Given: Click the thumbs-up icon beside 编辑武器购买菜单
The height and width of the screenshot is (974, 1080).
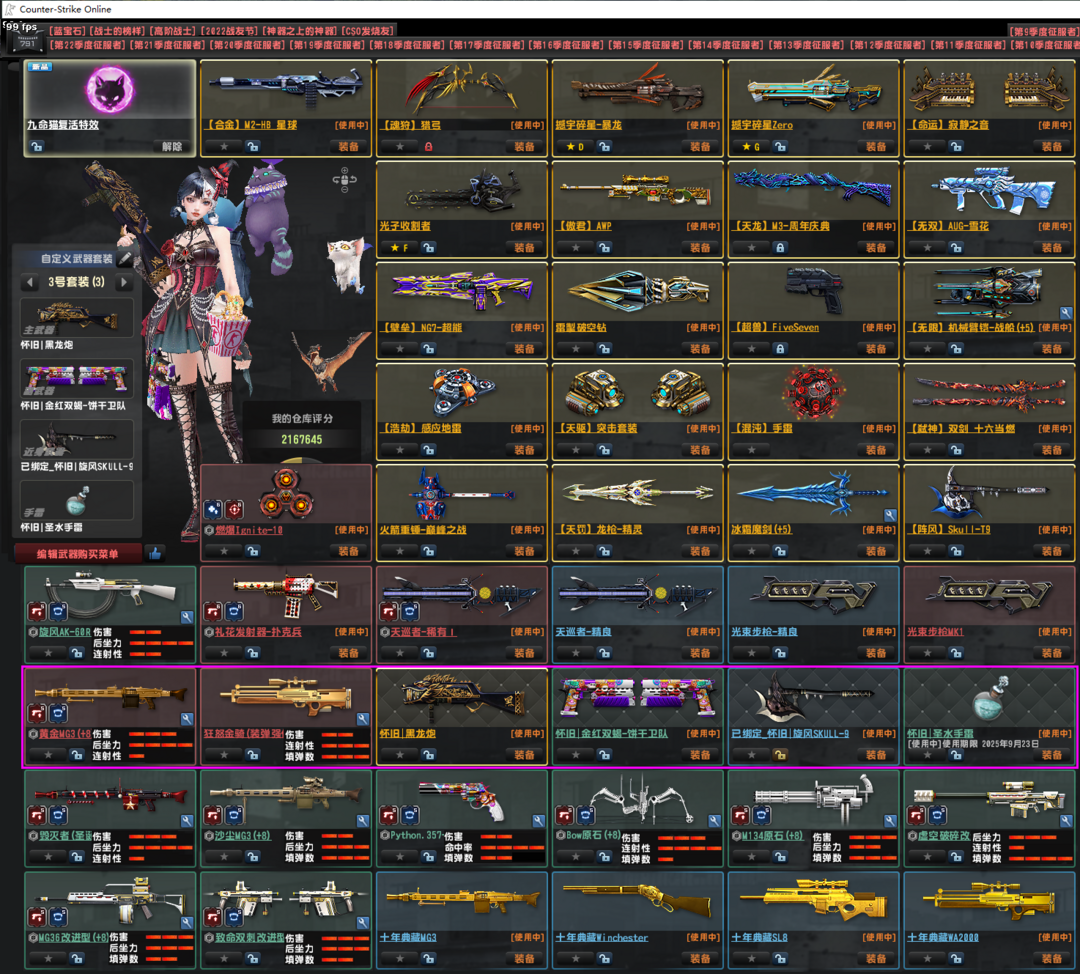Looking at the screenshot, I should tap(155, 553).
